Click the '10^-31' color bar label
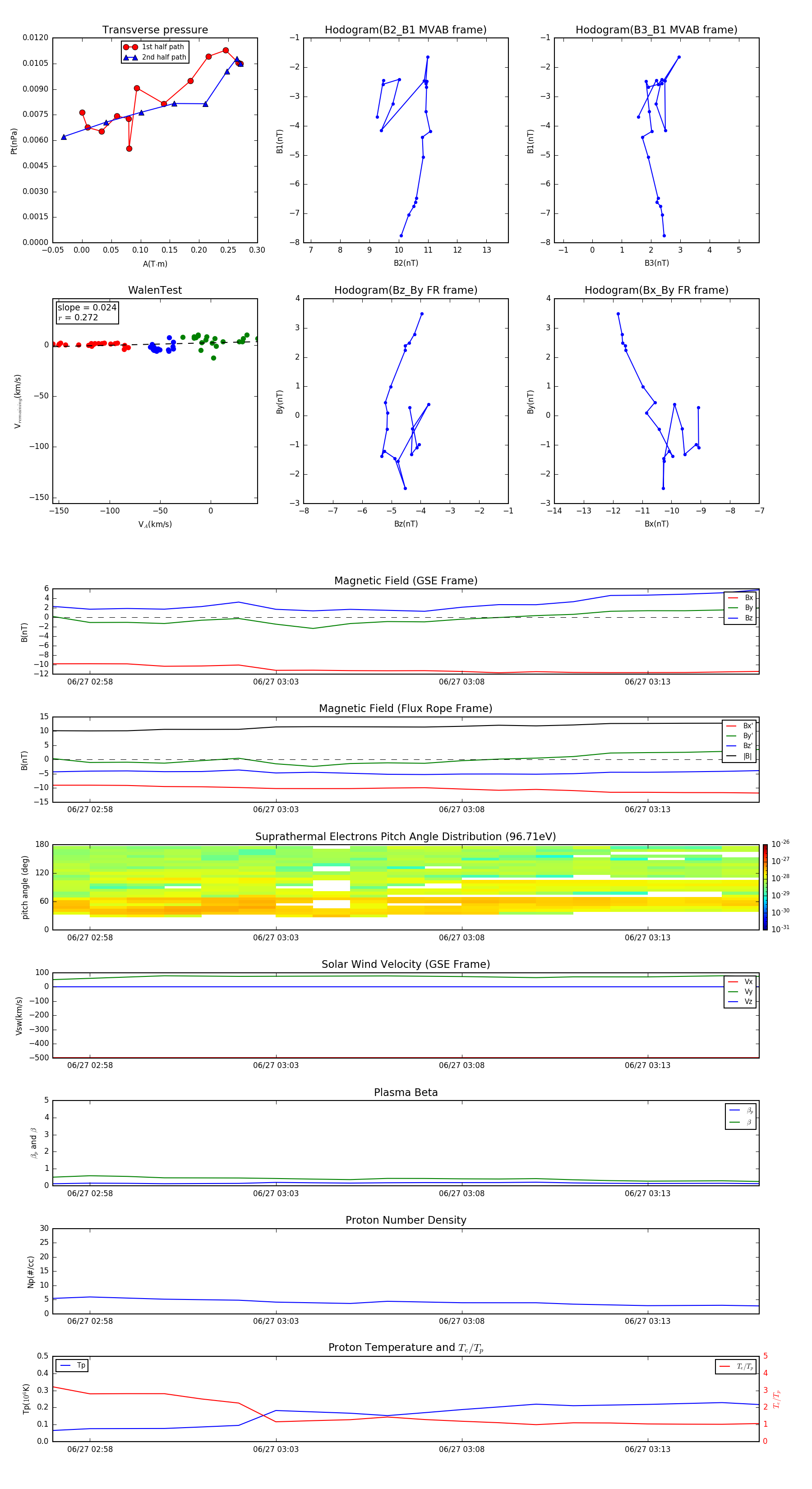 click(x=780, y=929)
